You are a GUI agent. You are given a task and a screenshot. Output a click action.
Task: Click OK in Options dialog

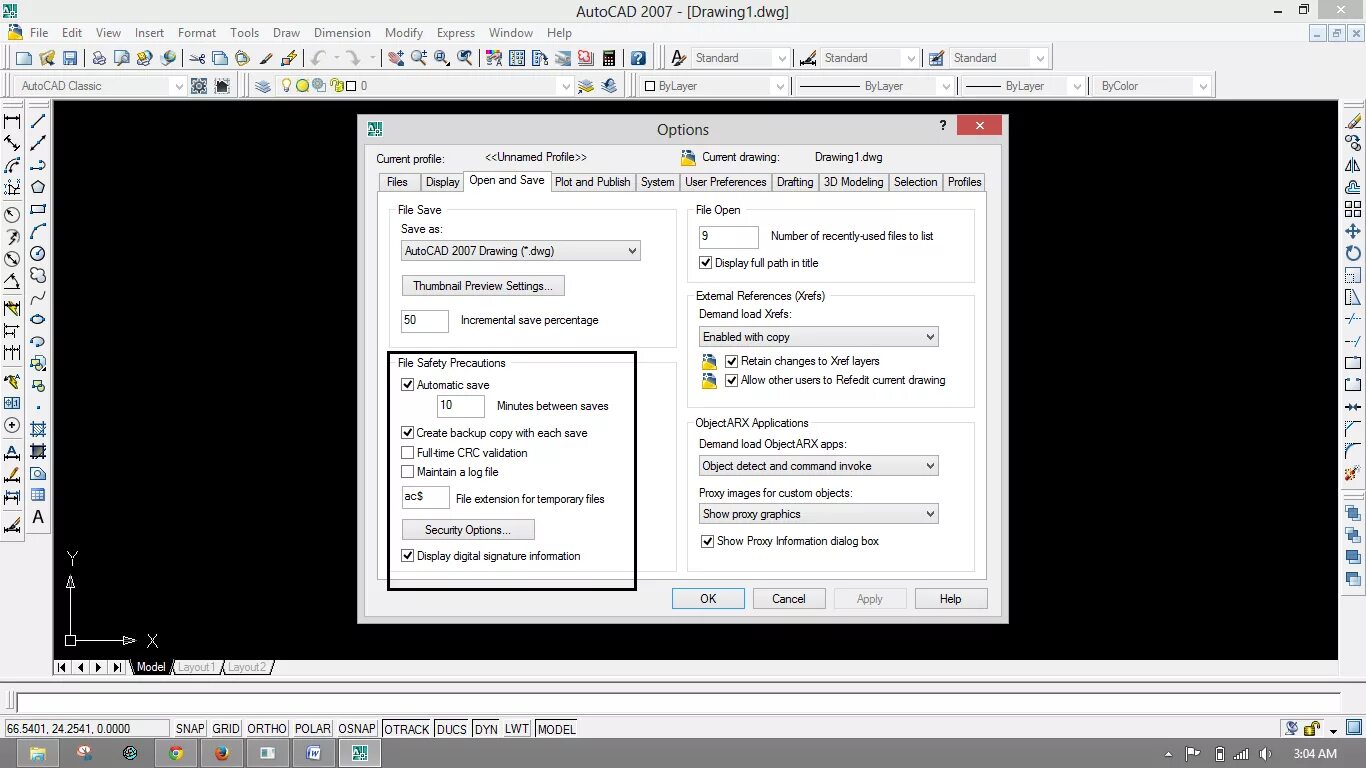click(x=708, y=599)
